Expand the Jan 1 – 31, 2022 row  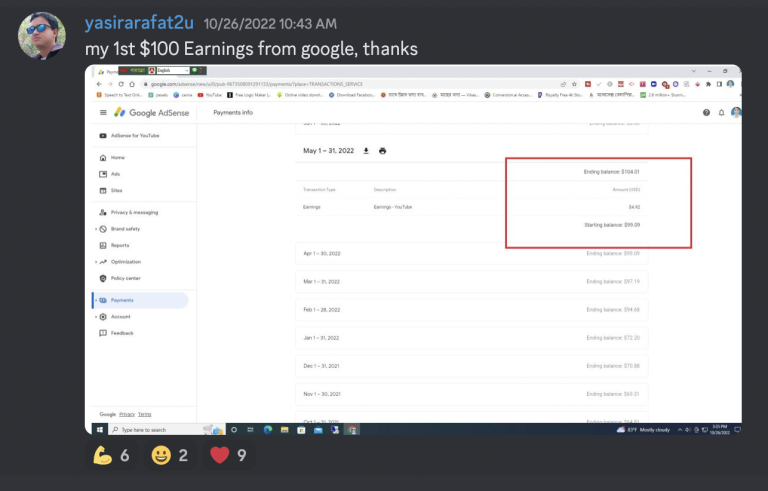(471, 338)
